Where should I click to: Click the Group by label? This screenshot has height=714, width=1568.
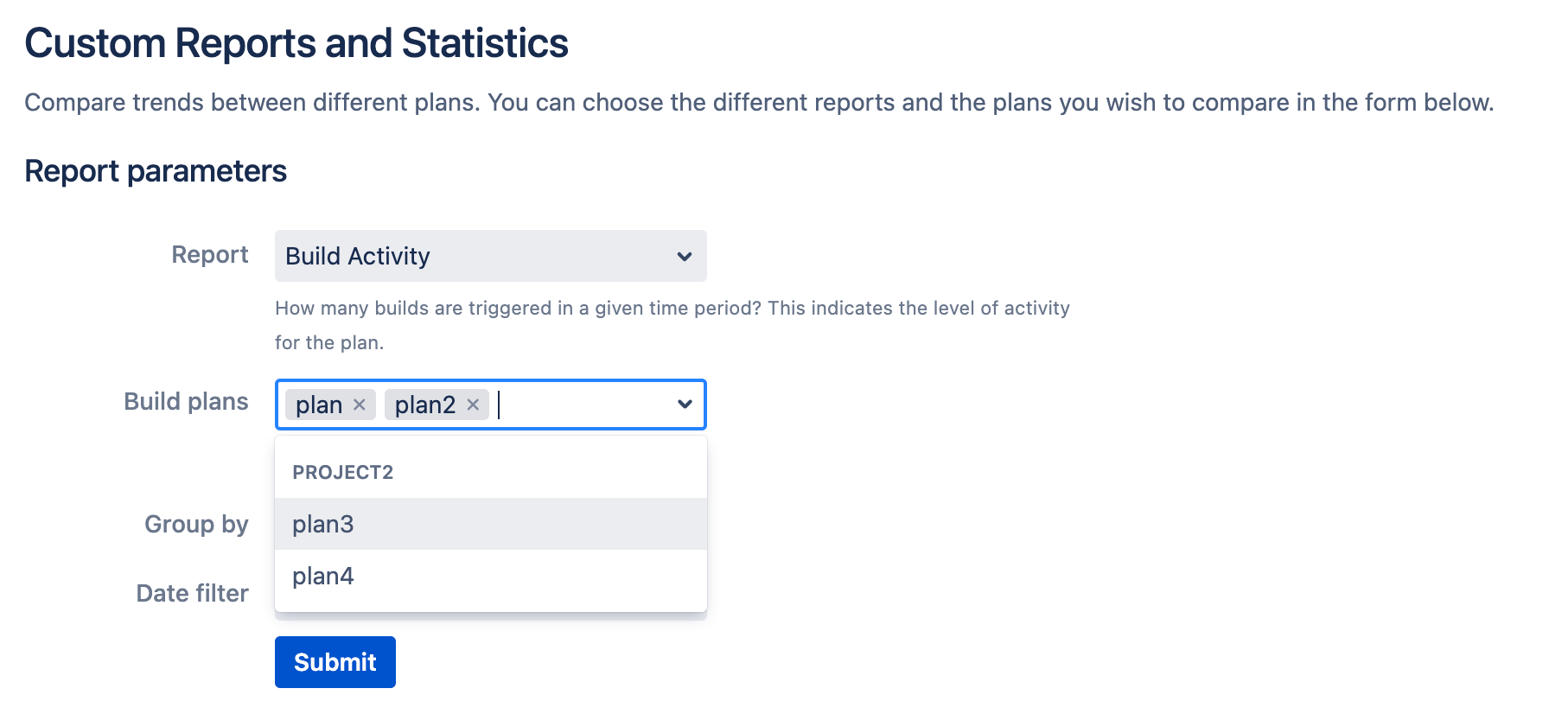pos(196,524)
